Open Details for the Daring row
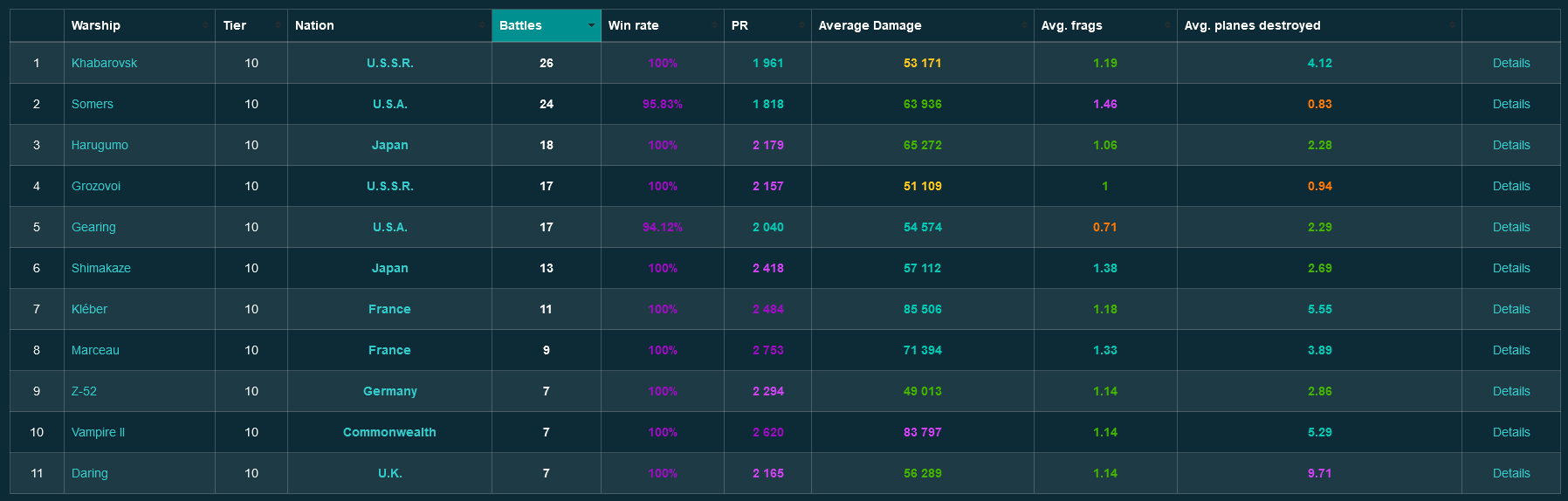The image size is (1568, 501). tap(1510, 473)
